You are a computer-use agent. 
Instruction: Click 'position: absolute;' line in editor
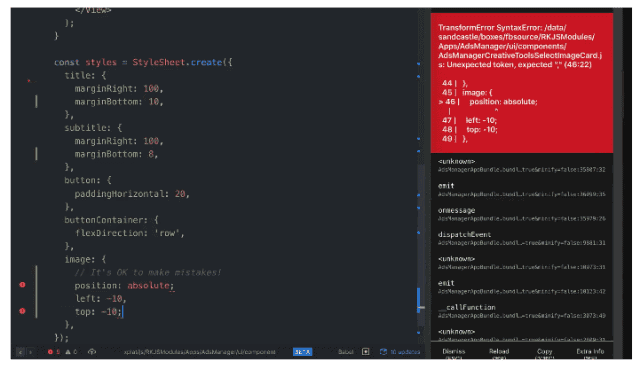click(x=124, y=286)
